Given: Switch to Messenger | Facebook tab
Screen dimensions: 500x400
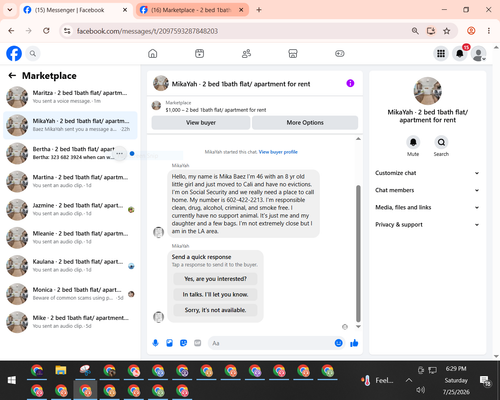Looking at the screenshot, I should [75, 10].
